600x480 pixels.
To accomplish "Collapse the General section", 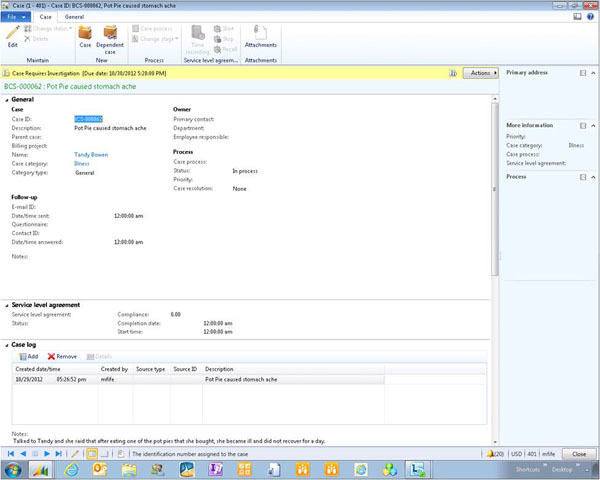I will (x=6, y=101).
